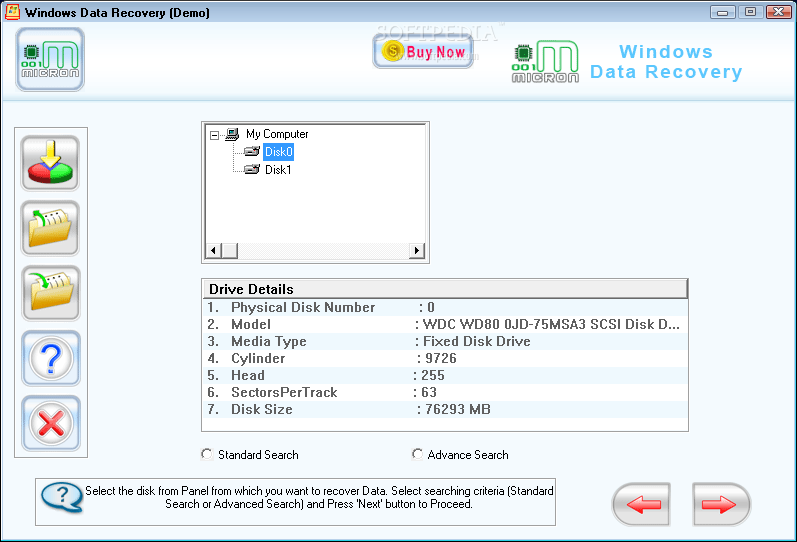Viewport: 797px width, 542px height.
Task: Select Disk0 in the disk tree
Action: (x=279, y=152)
